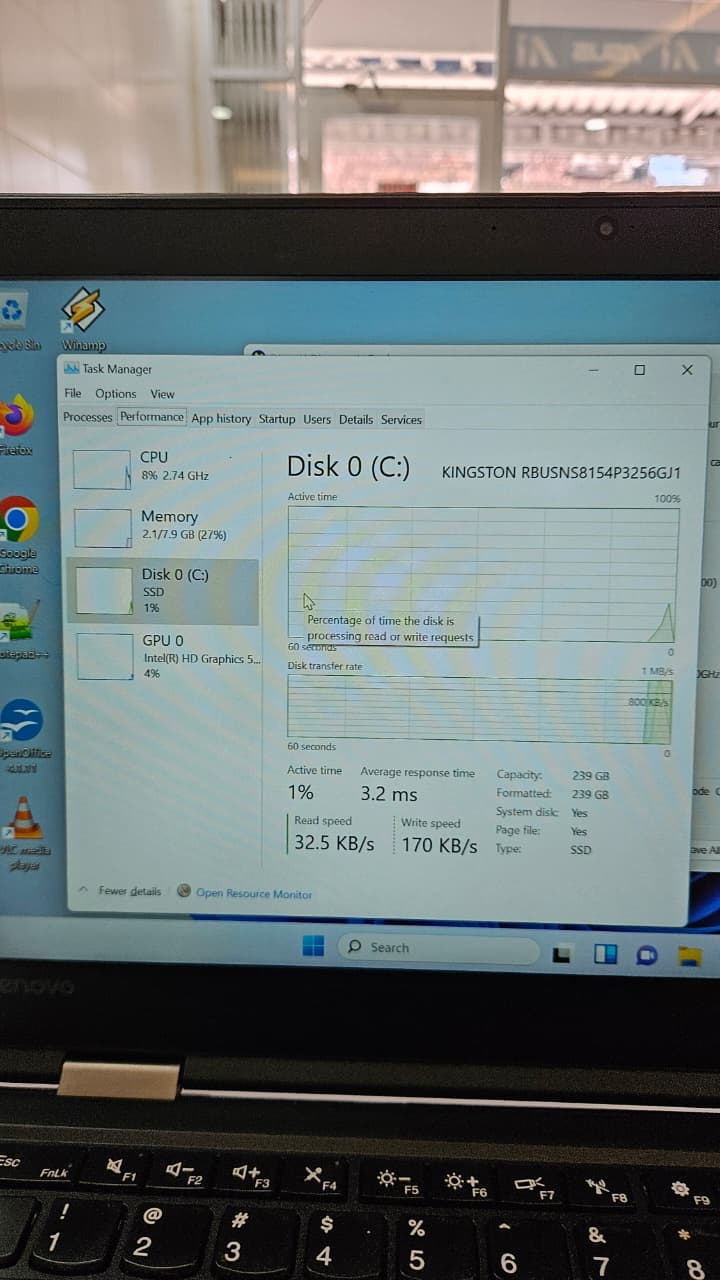Click the Disk transfer rate graph
The image size is (720, 1280).
(479, 709)
